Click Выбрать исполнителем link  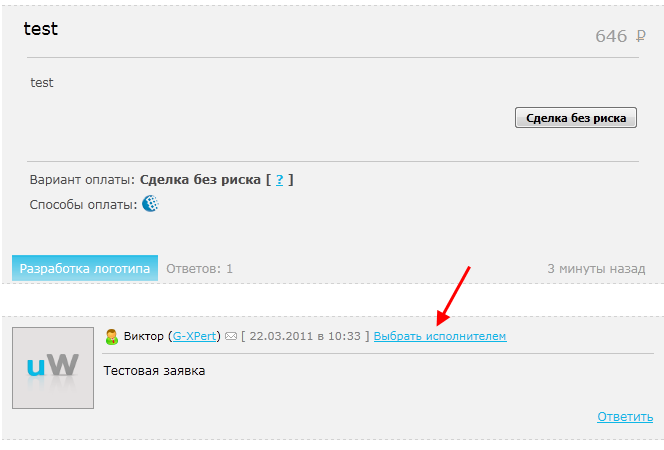pyautogui.click(x=440, y=337)
